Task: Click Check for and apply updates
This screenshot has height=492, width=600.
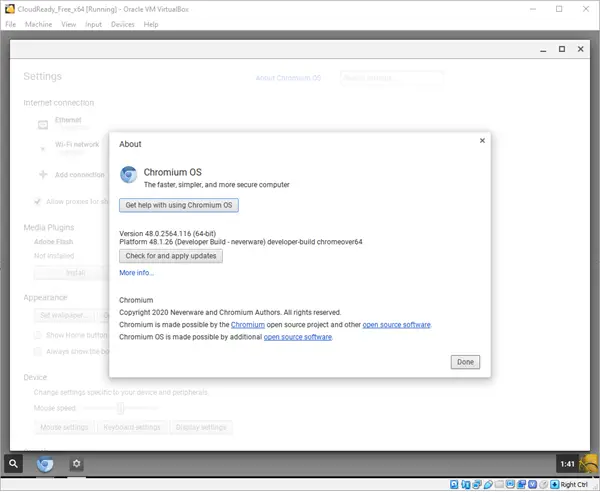Action: click(171, 256)
